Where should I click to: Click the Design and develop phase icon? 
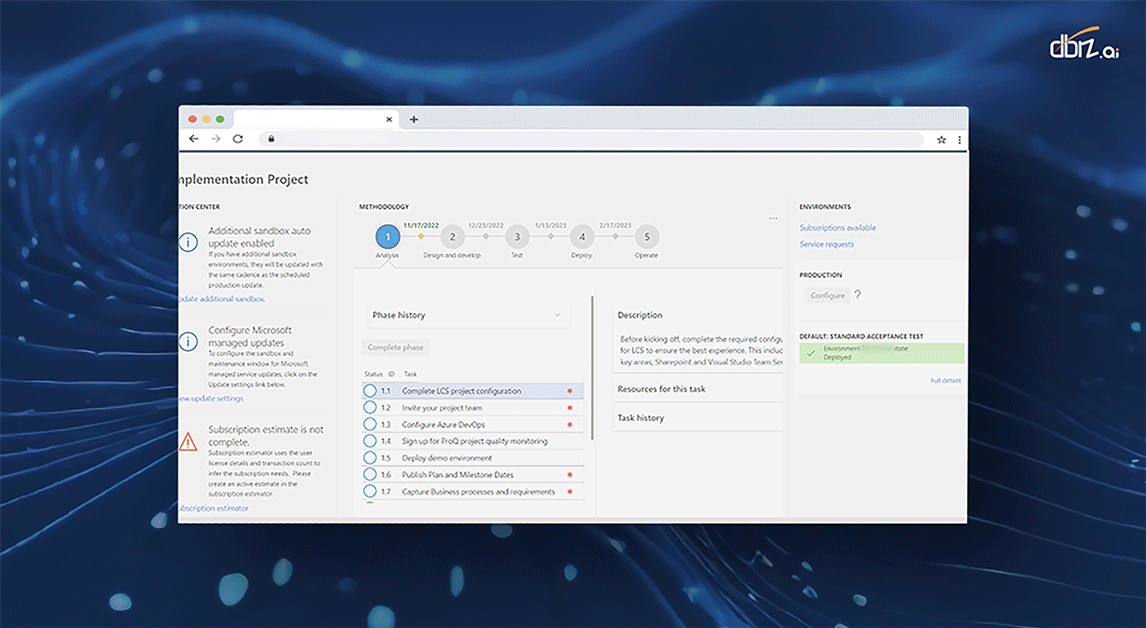pyautogui.click(x=452, y=236)
